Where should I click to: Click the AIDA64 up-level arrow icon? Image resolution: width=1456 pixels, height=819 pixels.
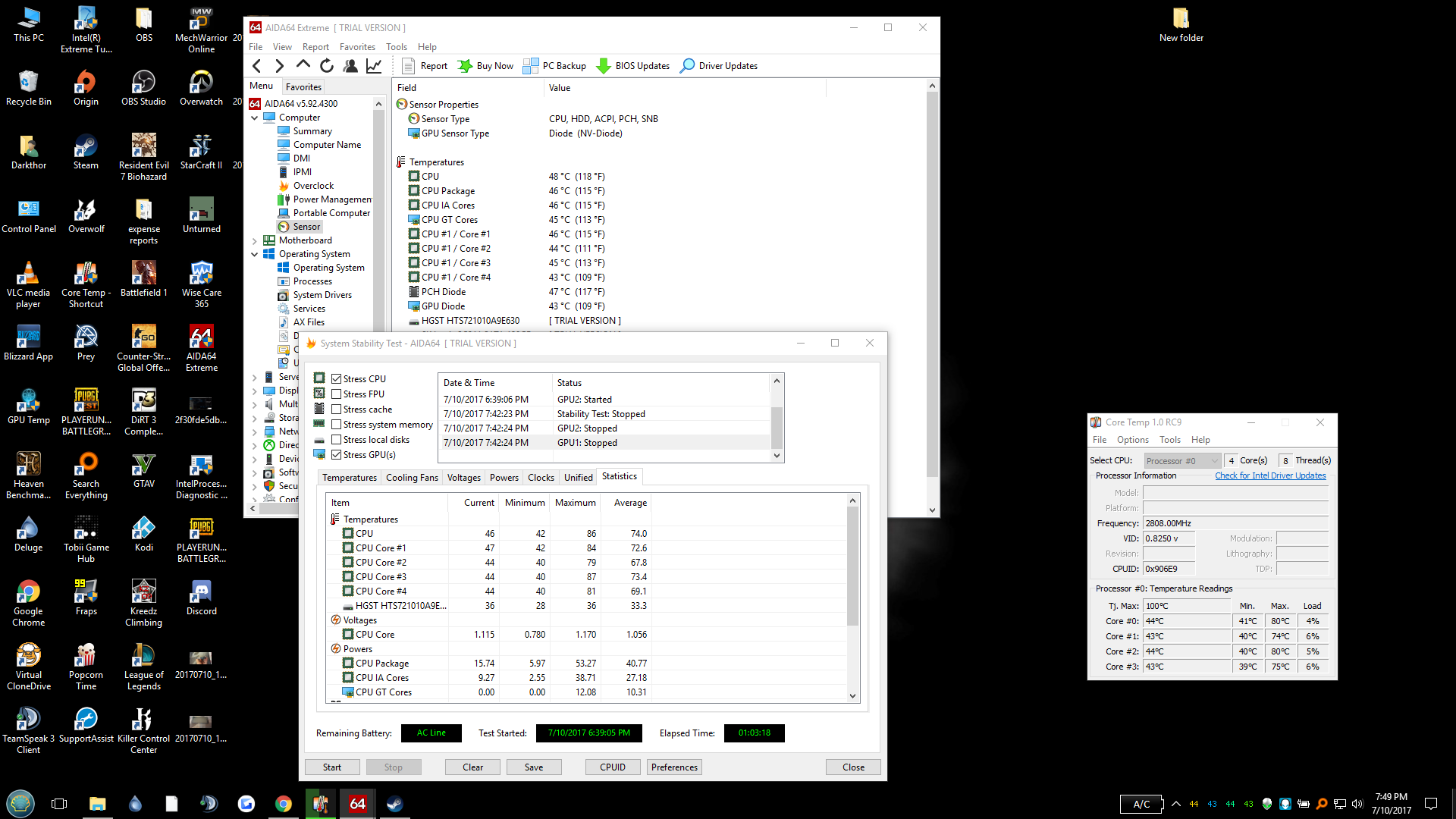coord(303,66)
